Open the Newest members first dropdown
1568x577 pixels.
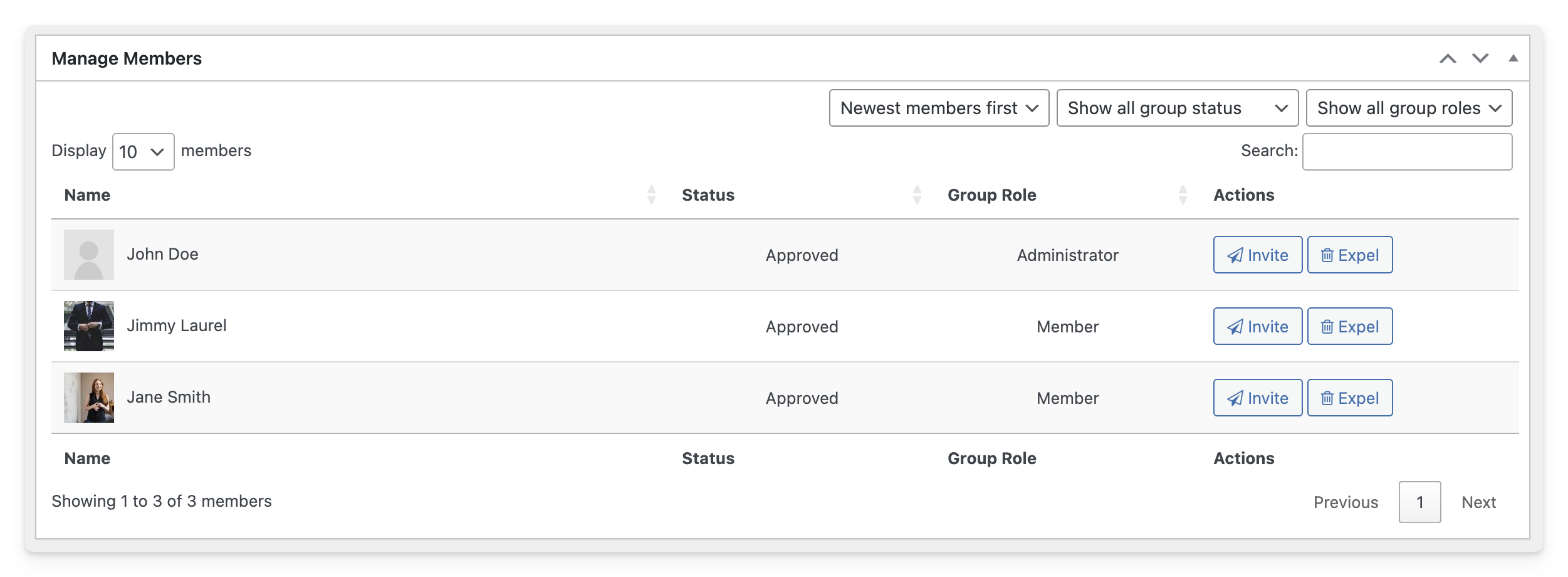(939, 108)
